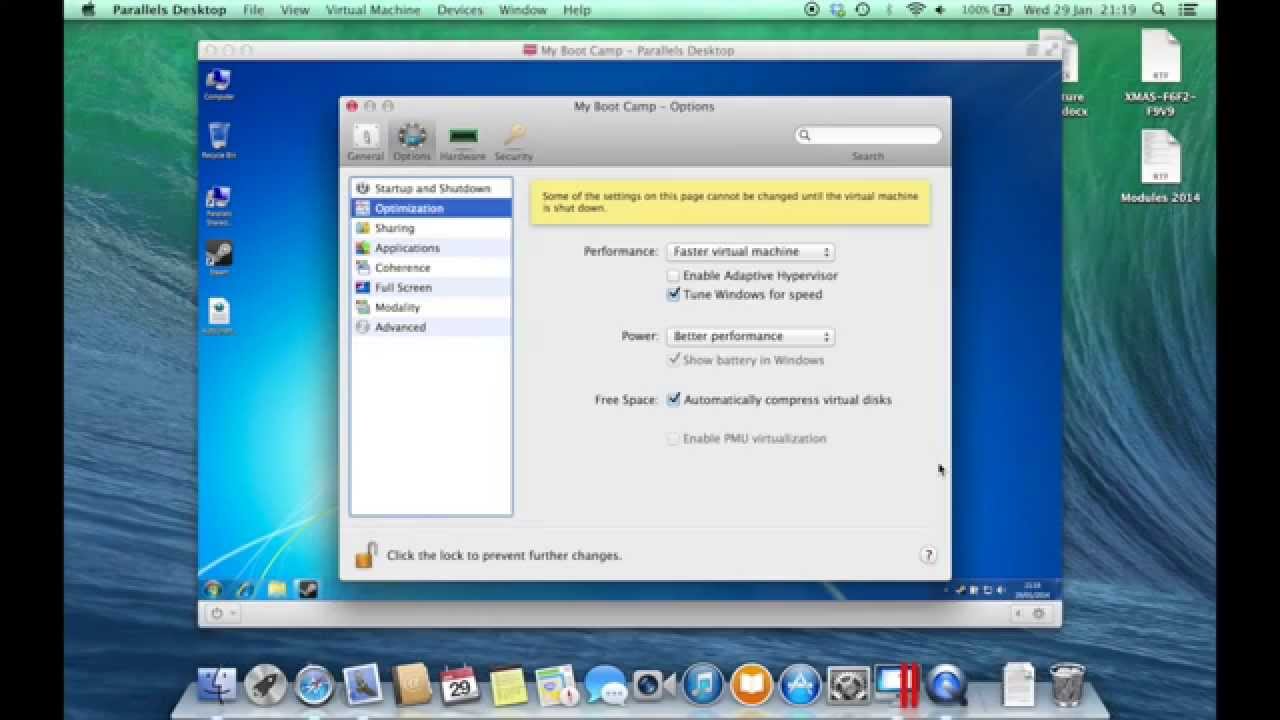Toggle Show battery in Windows checkbox
The image size is (1280, 720).
(x=673, y=359)
